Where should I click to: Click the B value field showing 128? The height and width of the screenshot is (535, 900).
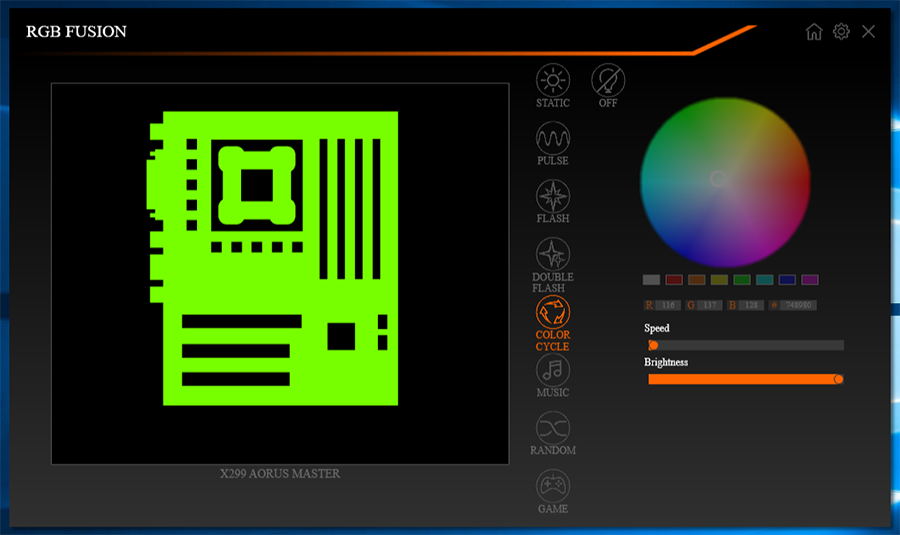pyautogui.click(x=751, y=305)
